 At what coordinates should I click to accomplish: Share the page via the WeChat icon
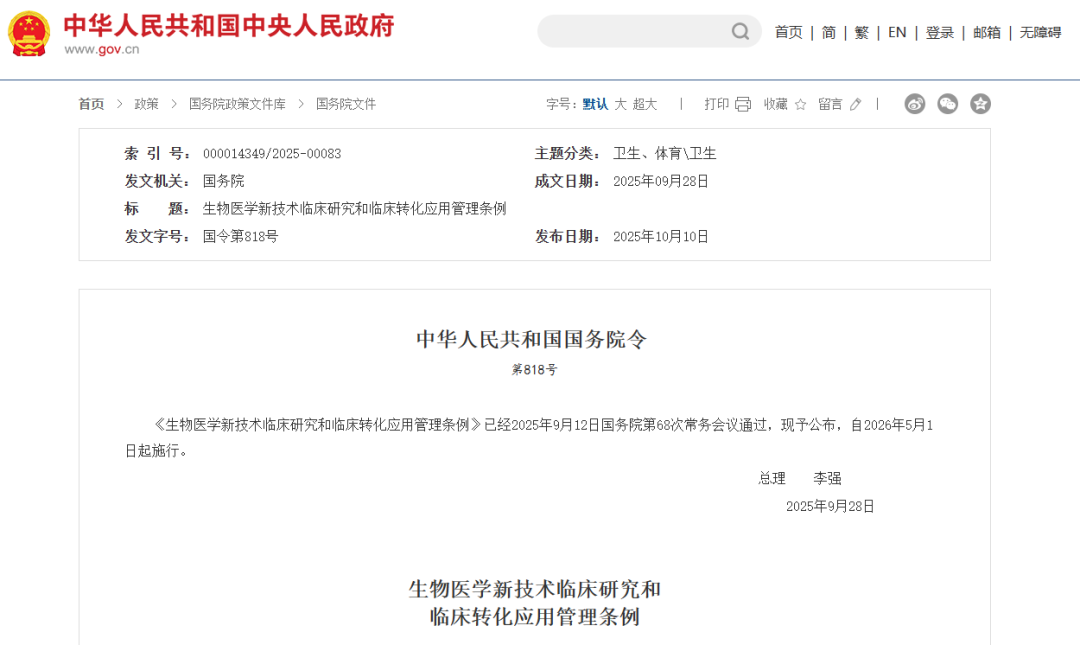(x=947, y=103)
